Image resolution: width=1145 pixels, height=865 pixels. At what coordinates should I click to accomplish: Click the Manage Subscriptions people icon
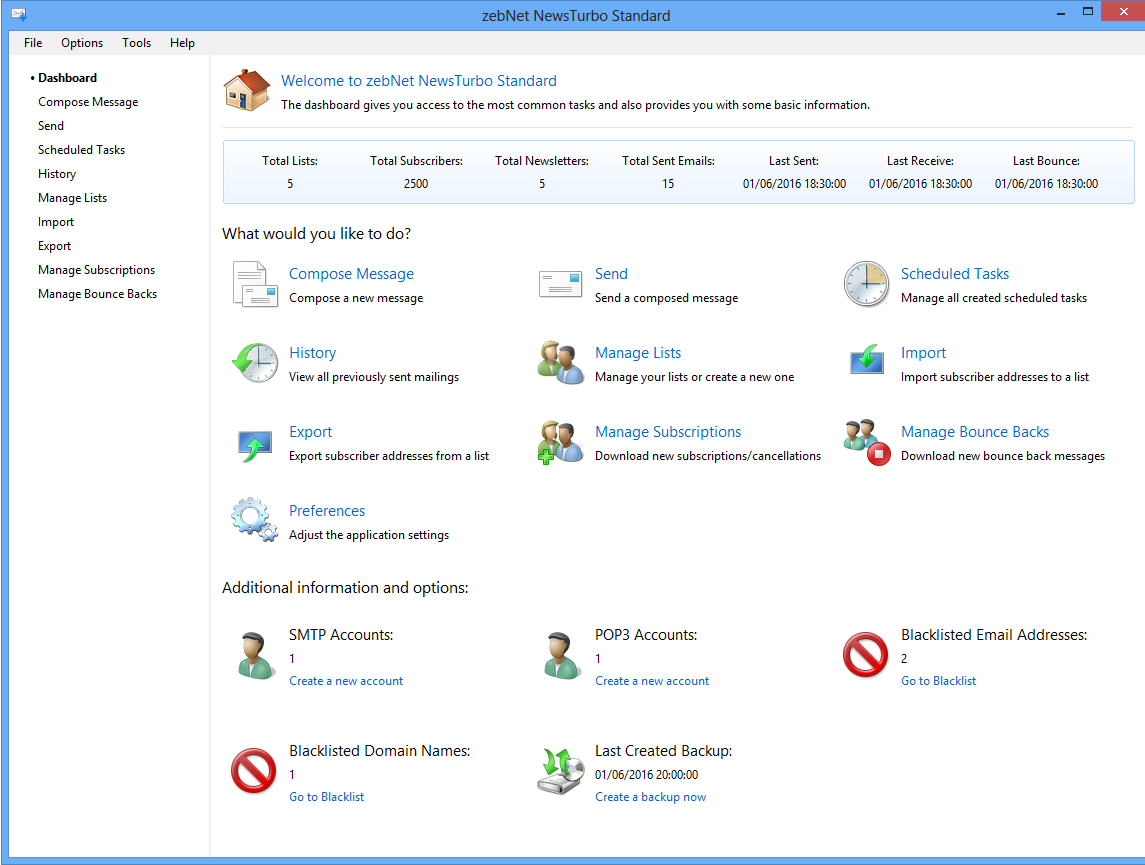560,442
